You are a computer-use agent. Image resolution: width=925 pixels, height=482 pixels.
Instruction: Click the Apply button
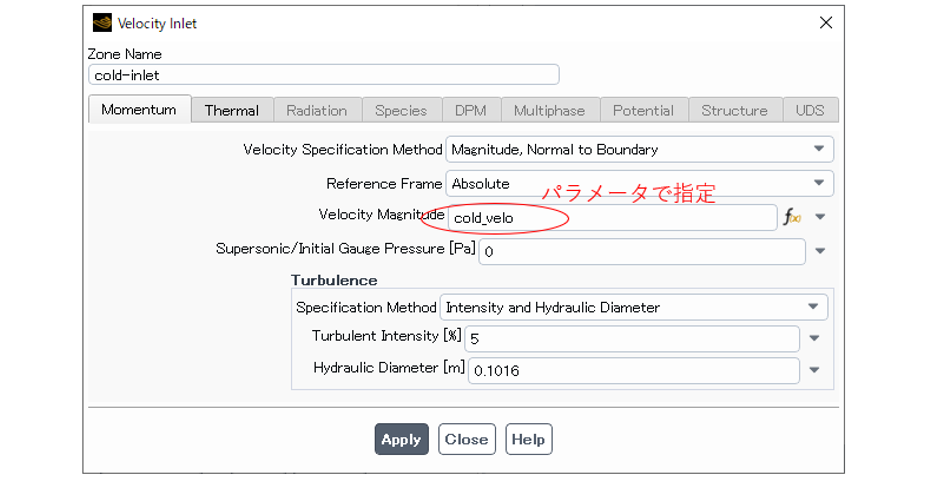tap(401, 439)
